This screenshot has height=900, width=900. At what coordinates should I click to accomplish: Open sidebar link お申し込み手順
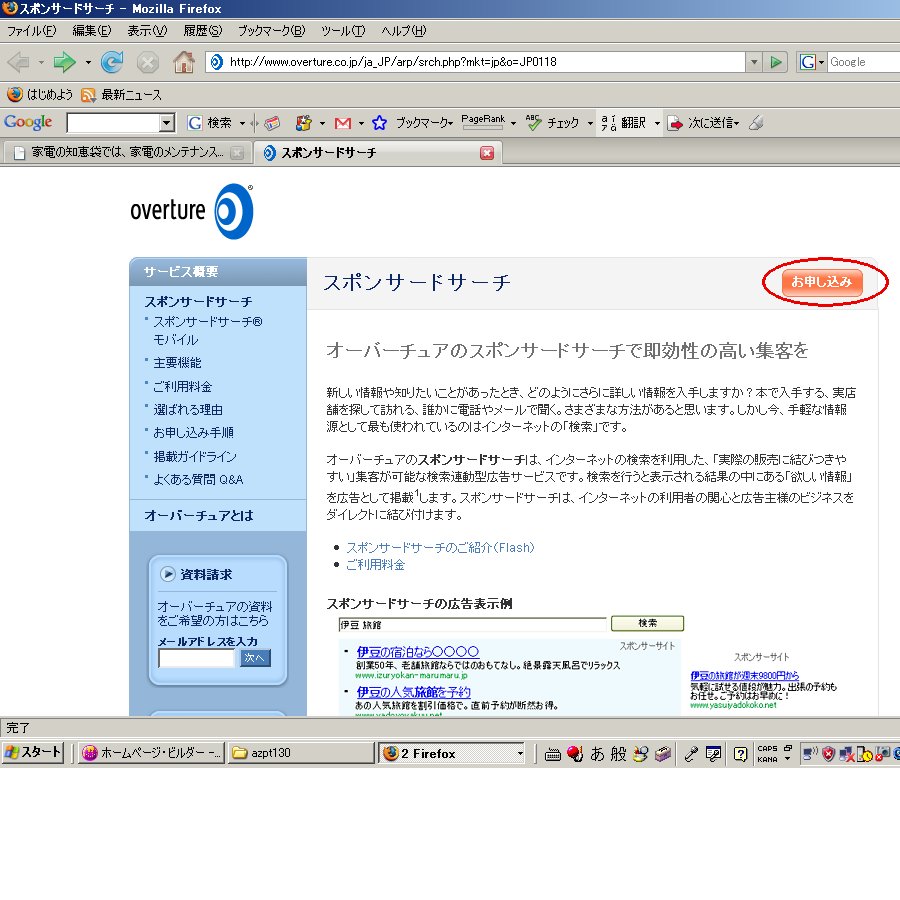tap(193, 432)
